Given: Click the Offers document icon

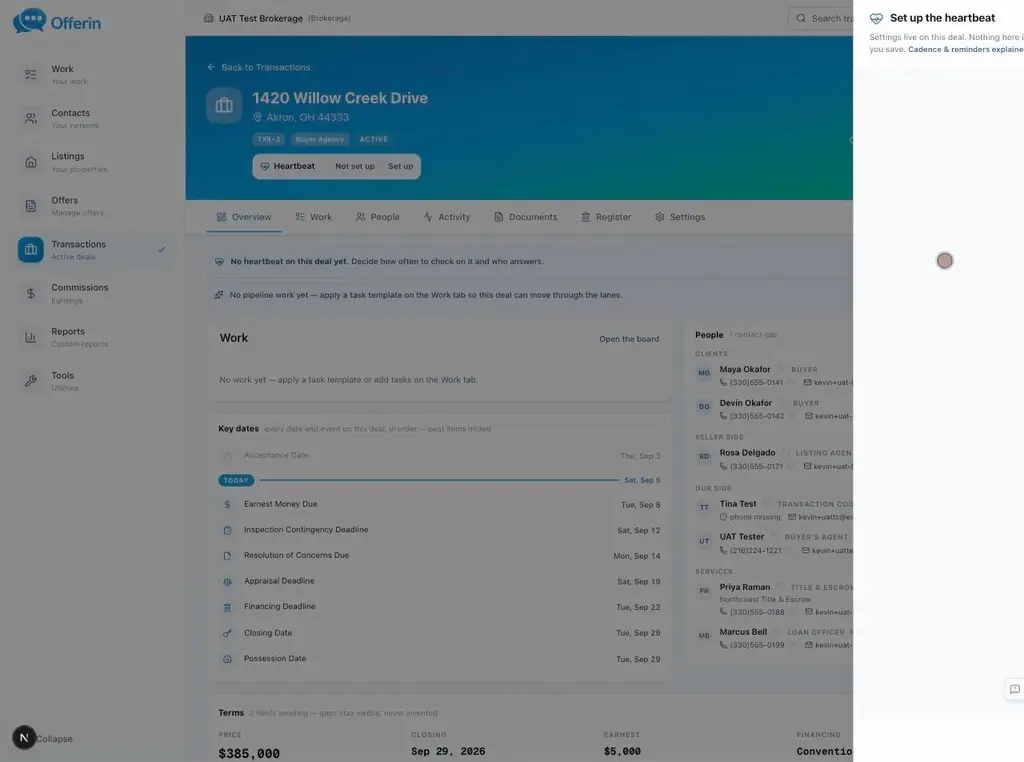Looking at the screenshot, I should tap(31, 206).
